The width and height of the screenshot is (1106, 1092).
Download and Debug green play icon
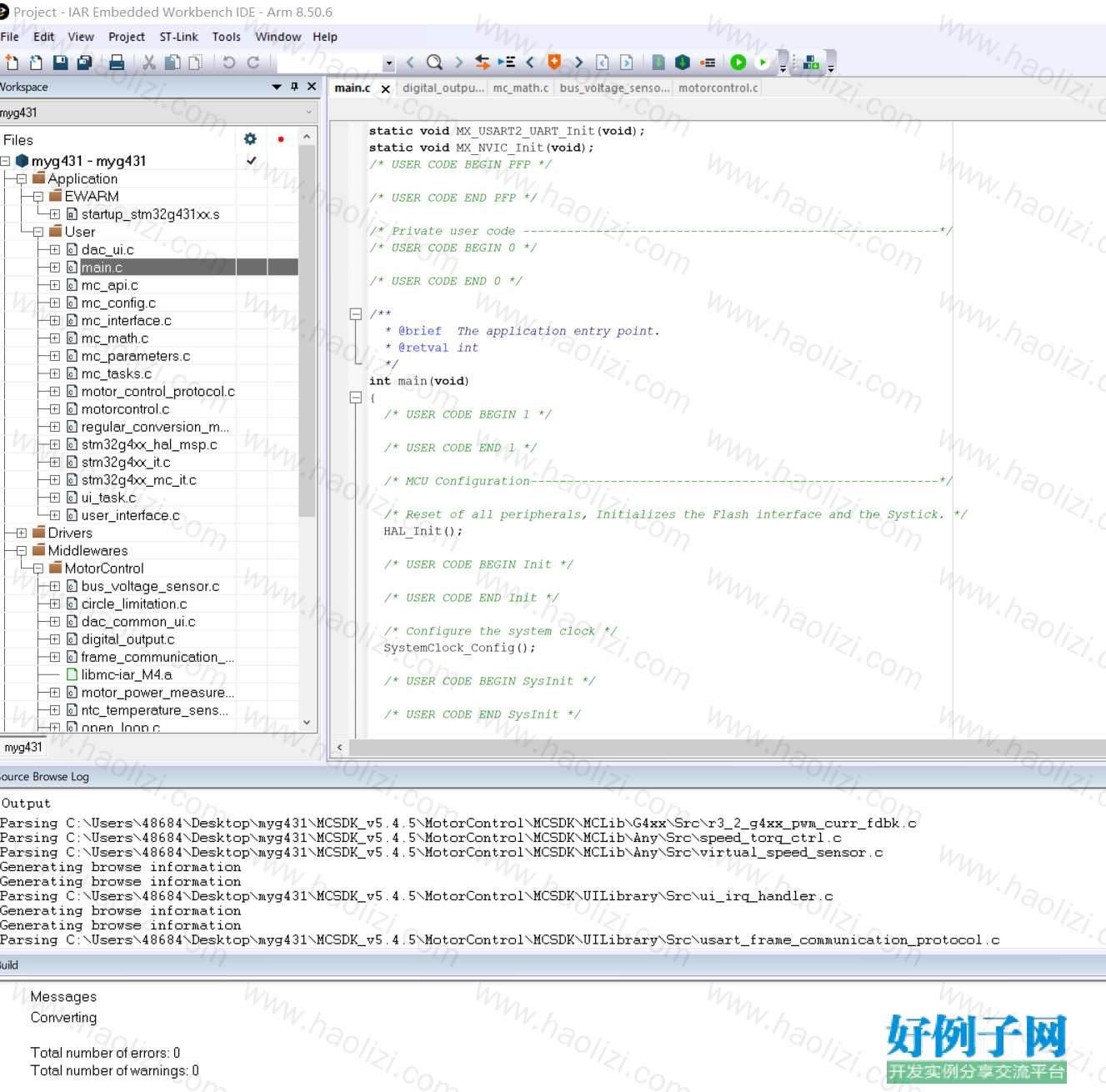click(738, 63)
